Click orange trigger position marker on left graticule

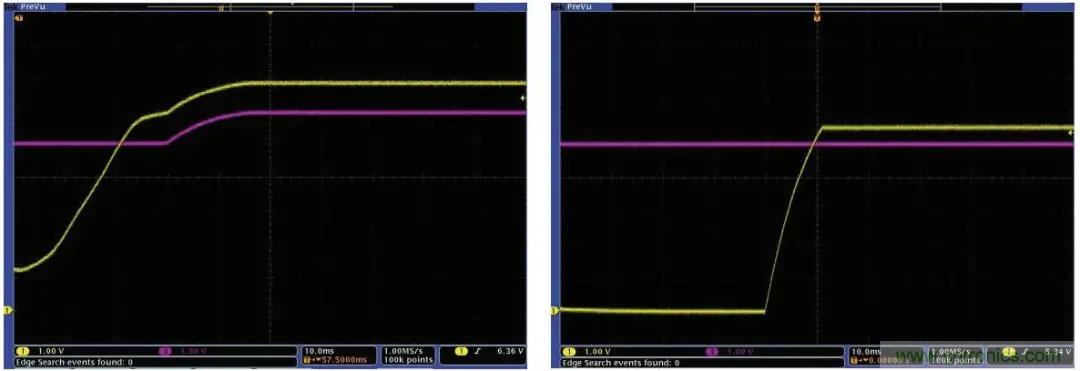tap(270, 13)
